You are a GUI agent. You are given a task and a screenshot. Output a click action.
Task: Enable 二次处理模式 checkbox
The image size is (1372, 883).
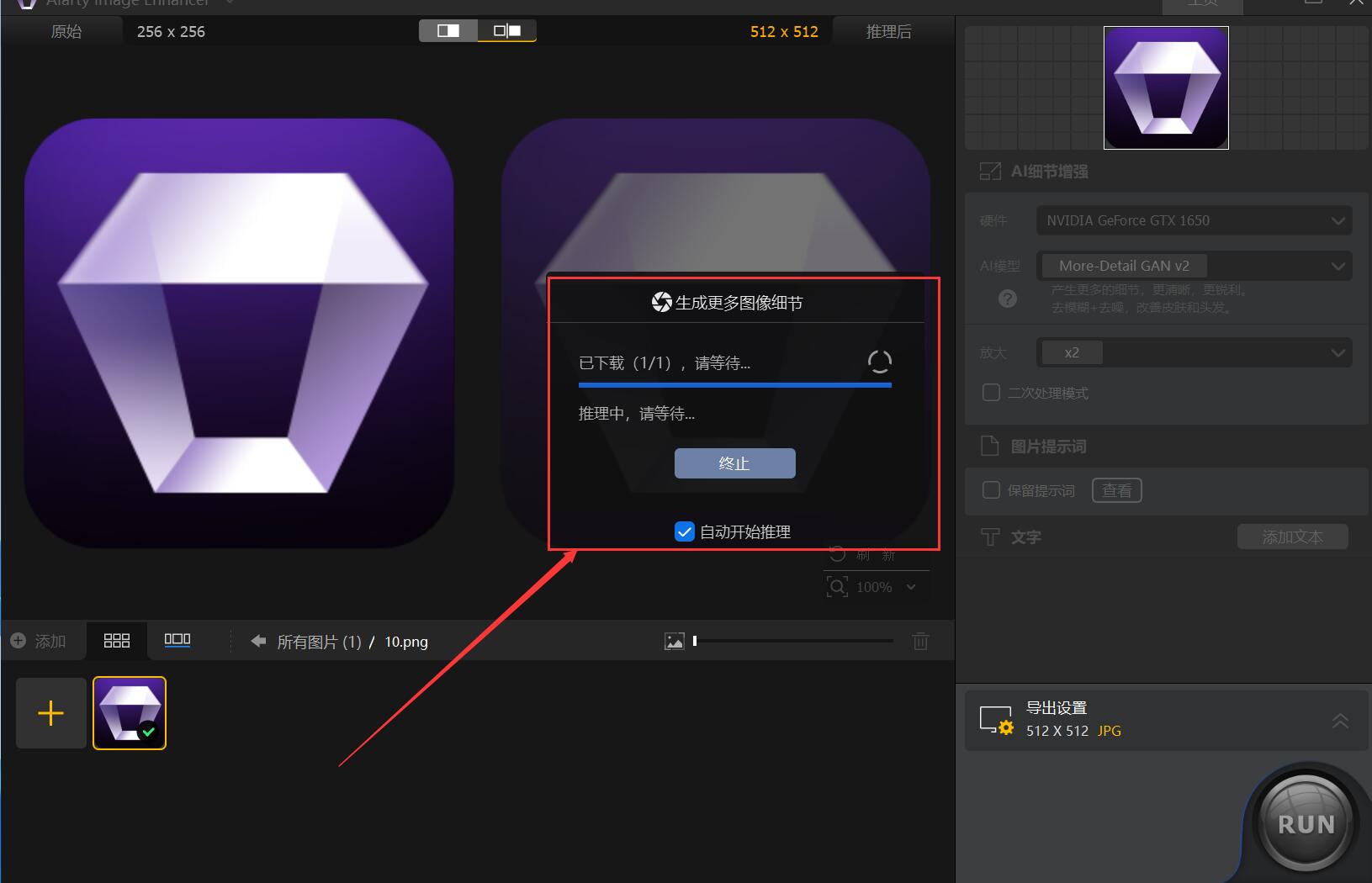click(x=992, y=393)
